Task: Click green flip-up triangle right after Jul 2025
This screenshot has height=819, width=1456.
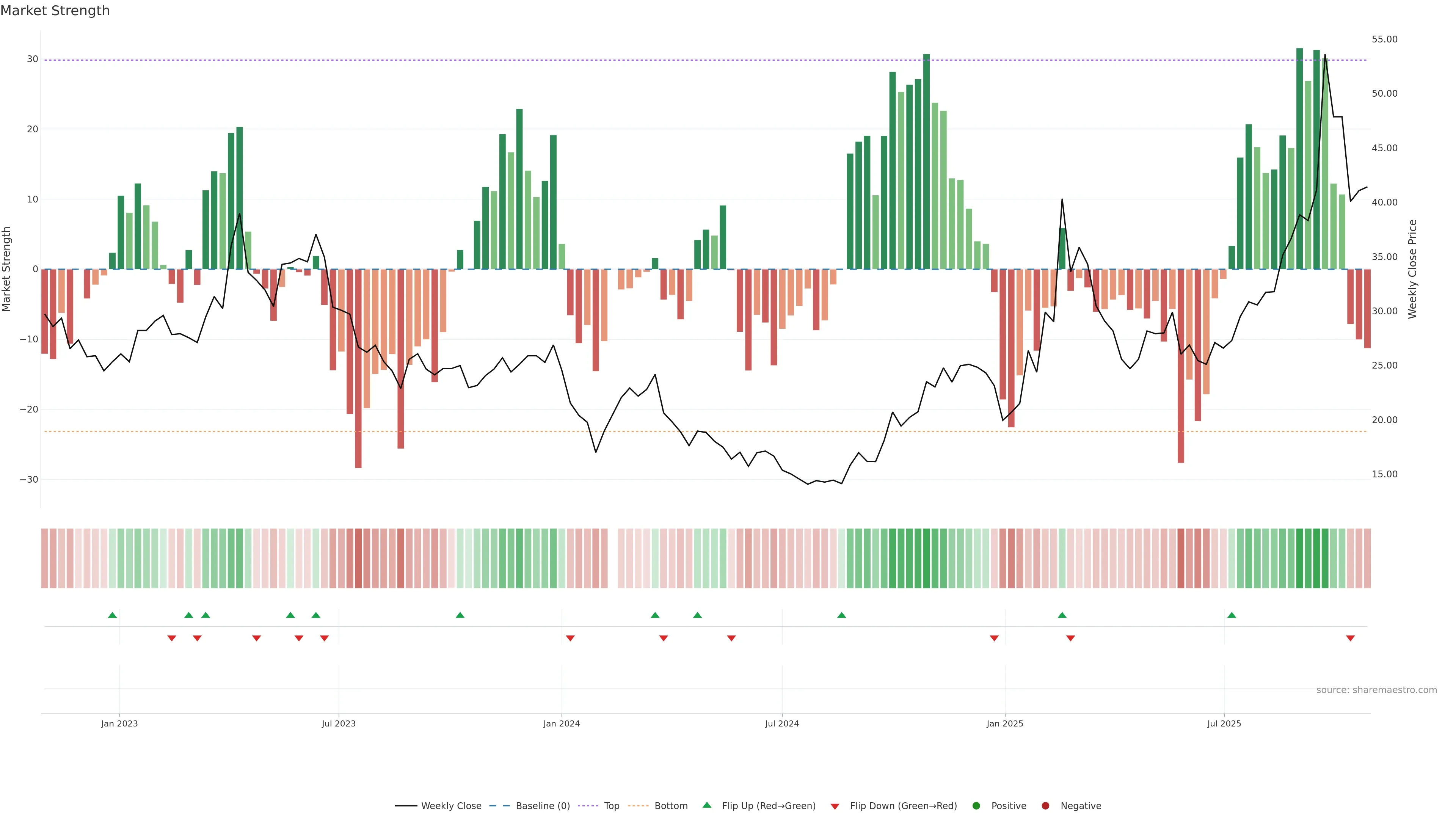Action: click(x=1232, y=615)
